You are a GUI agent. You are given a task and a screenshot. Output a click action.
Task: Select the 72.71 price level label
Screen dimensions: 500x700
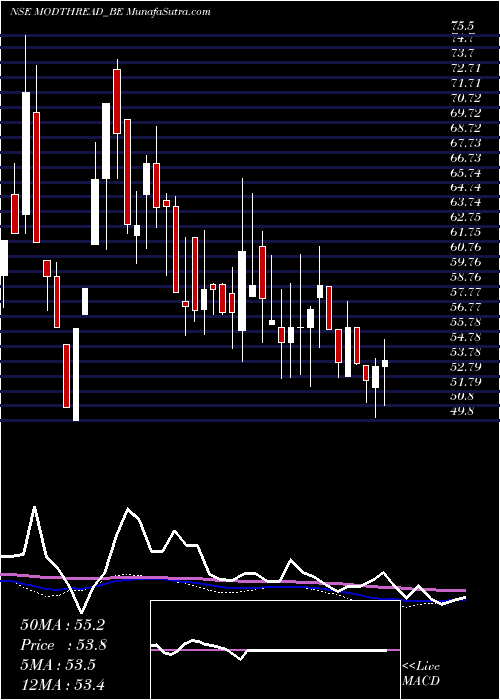pyautogui.click(x=465, y=68)
